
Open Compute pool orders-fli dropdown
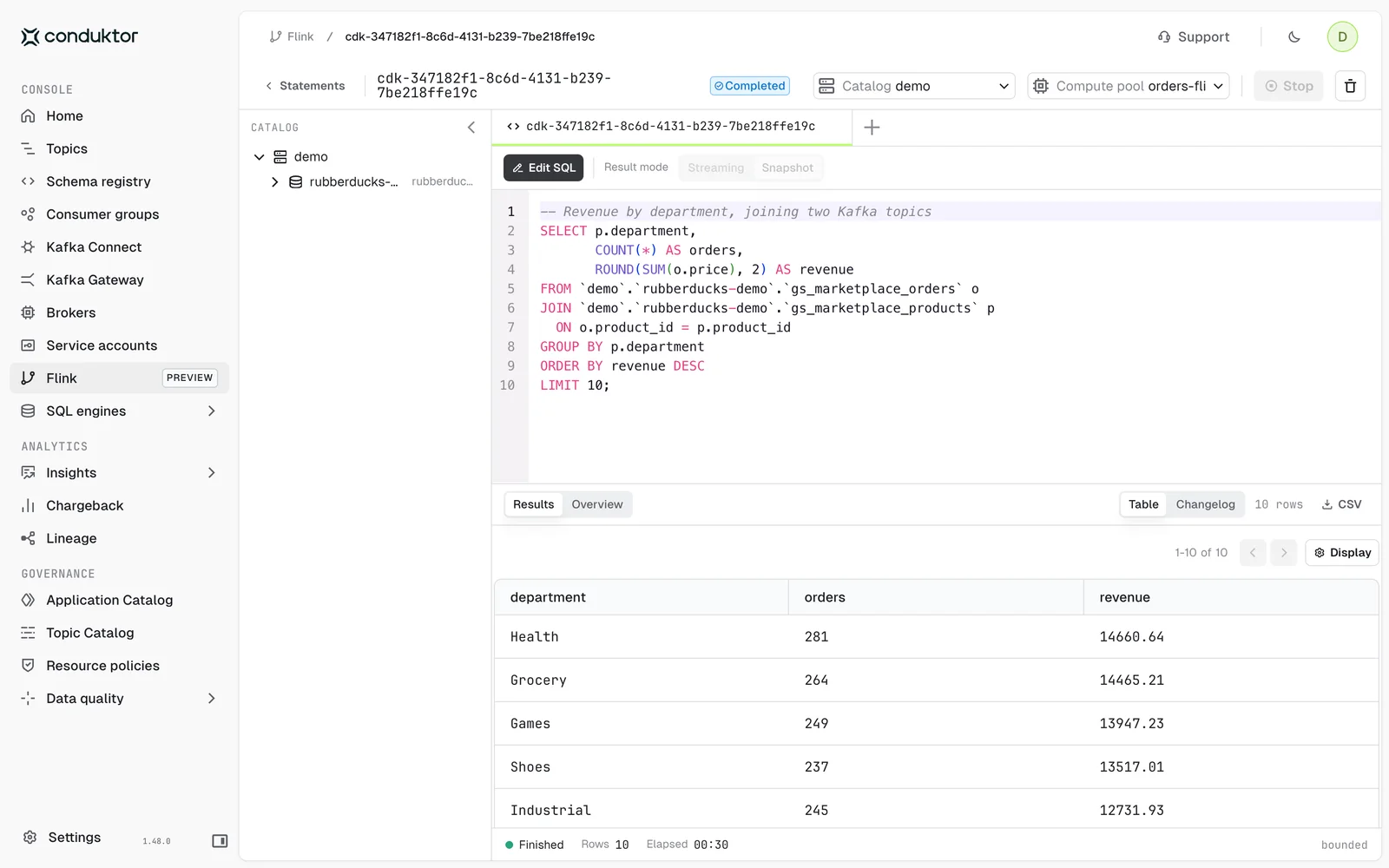coord(1129,86)
